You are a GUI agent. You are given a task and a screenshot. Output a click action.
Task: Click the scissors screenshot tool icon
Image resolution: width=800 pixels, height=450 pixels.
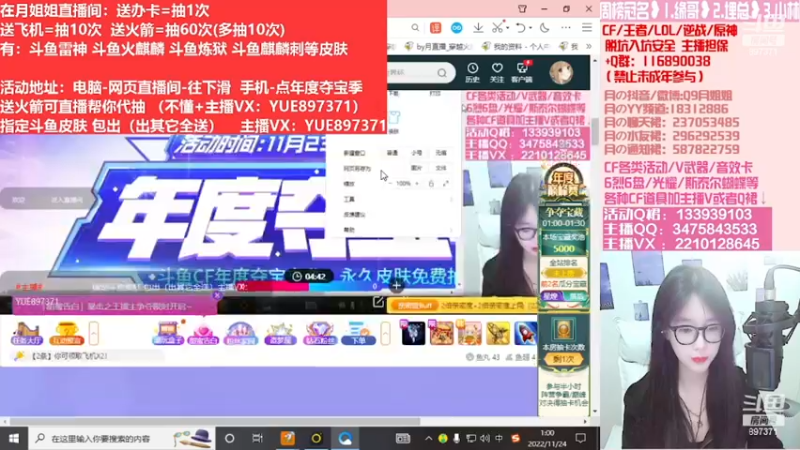point(497,28)
